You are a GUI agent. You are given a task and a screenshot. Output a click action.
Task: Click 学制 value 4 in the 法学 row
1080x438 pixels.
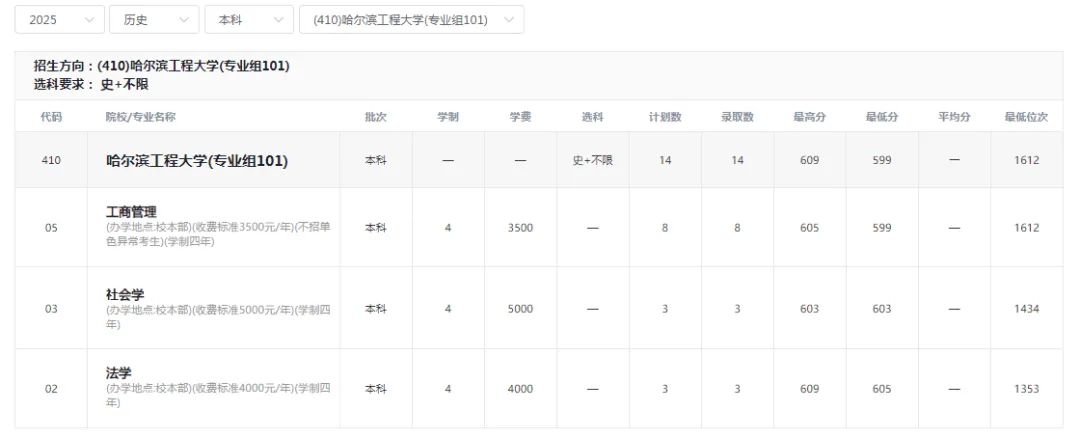pos(448,389)
